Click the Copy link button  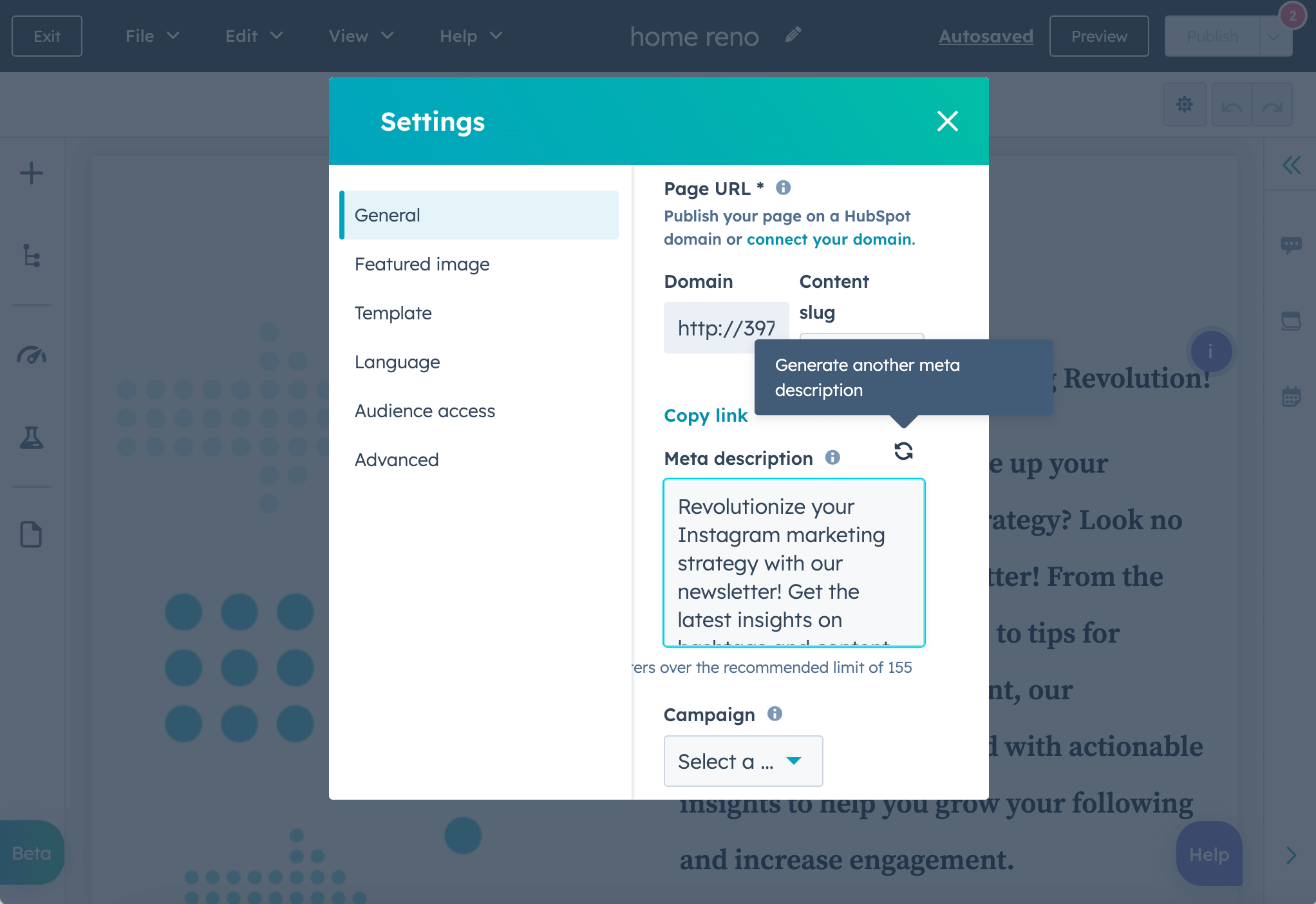click(x=706, y=416)
